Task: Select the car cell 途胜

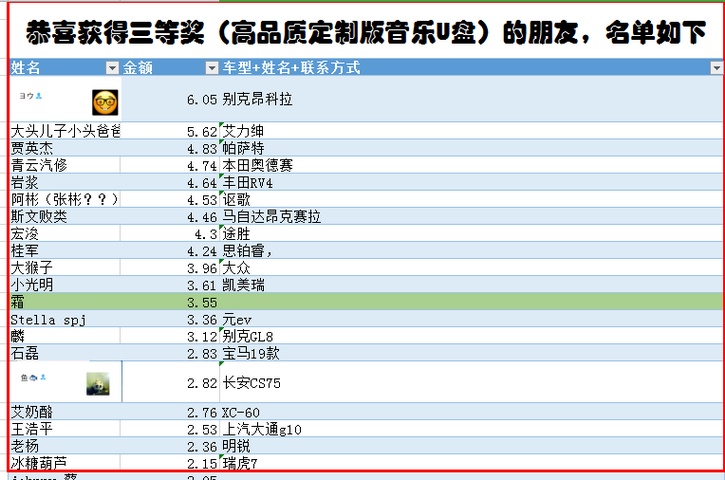Action: (472, 234)
